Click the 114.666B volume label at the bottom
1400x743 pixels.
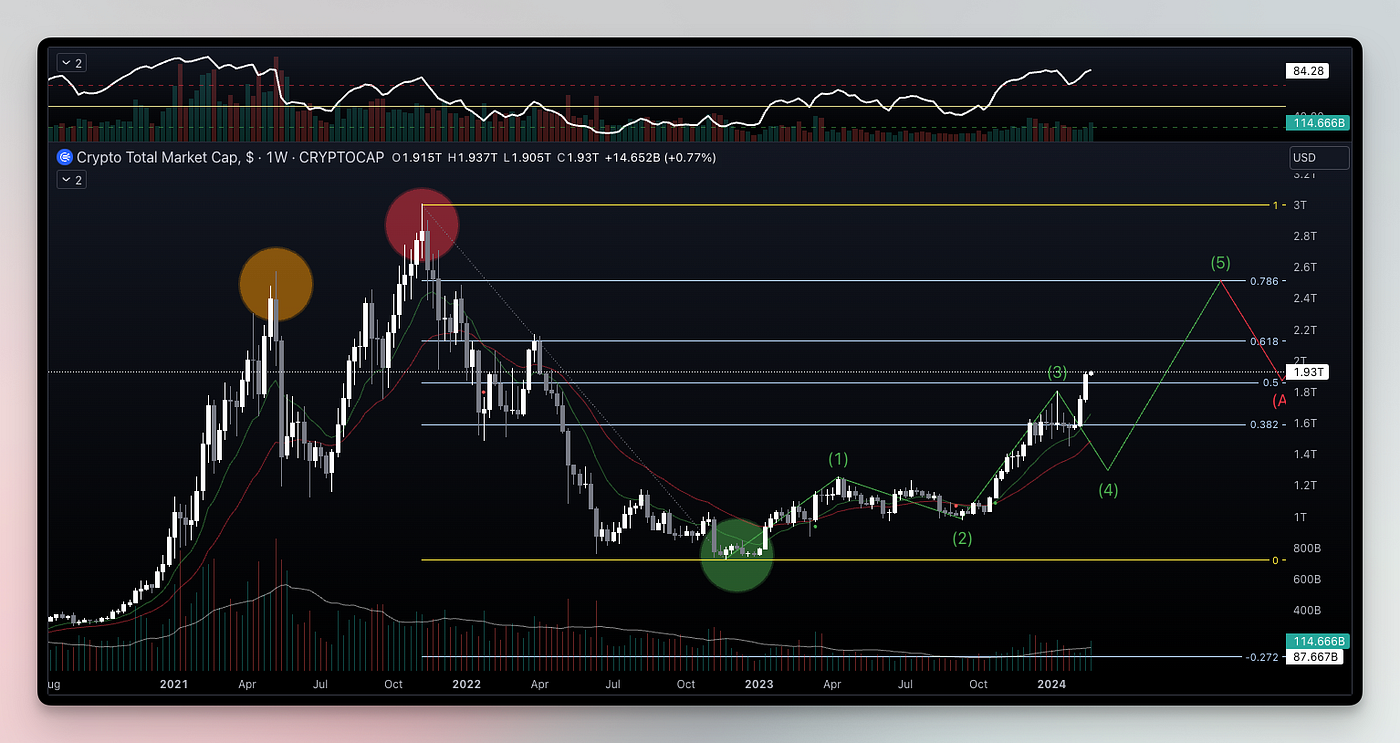click(x=1316, y=641)
